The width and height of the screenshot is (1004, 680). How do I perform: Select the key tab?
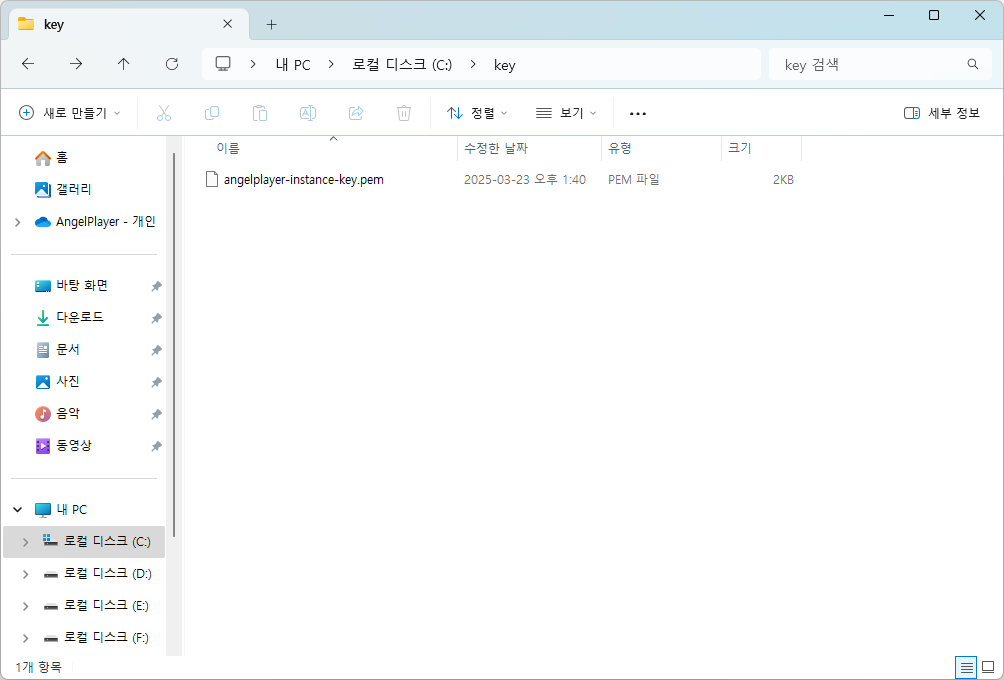[x=128, y=24]
